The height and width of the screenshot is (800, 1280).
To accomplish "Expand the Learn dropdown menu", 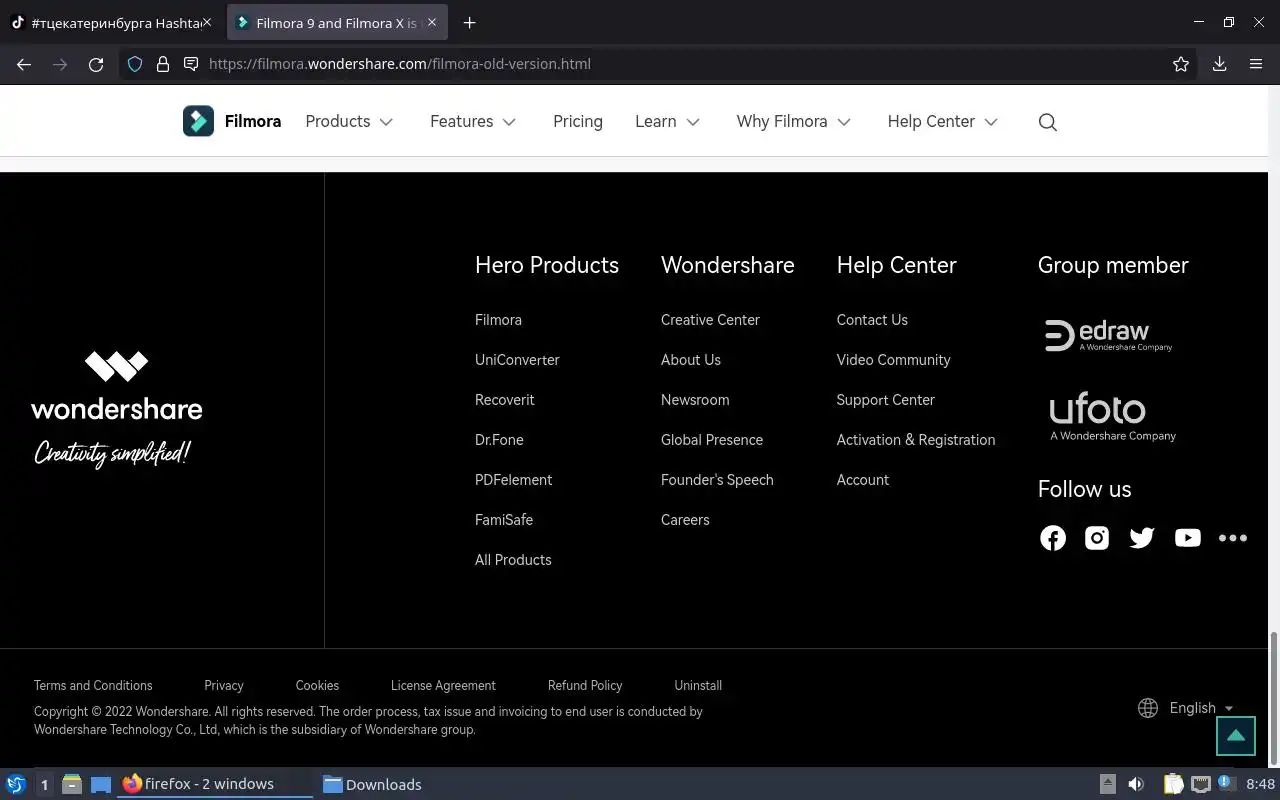I will (667, 121).
